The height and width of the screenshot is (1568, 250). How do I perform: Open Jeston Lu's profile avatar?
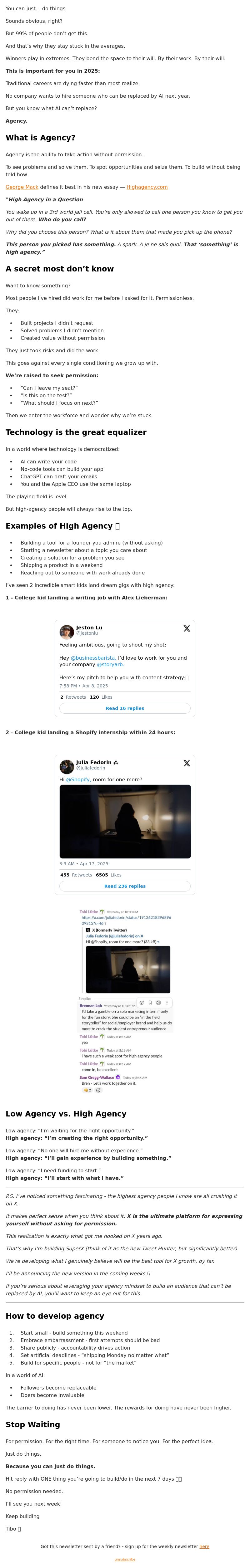[x=67, y=631]
